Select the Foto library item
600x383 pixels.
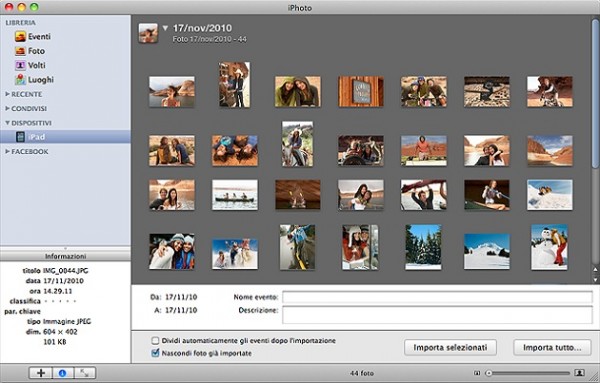pos(30,51)
